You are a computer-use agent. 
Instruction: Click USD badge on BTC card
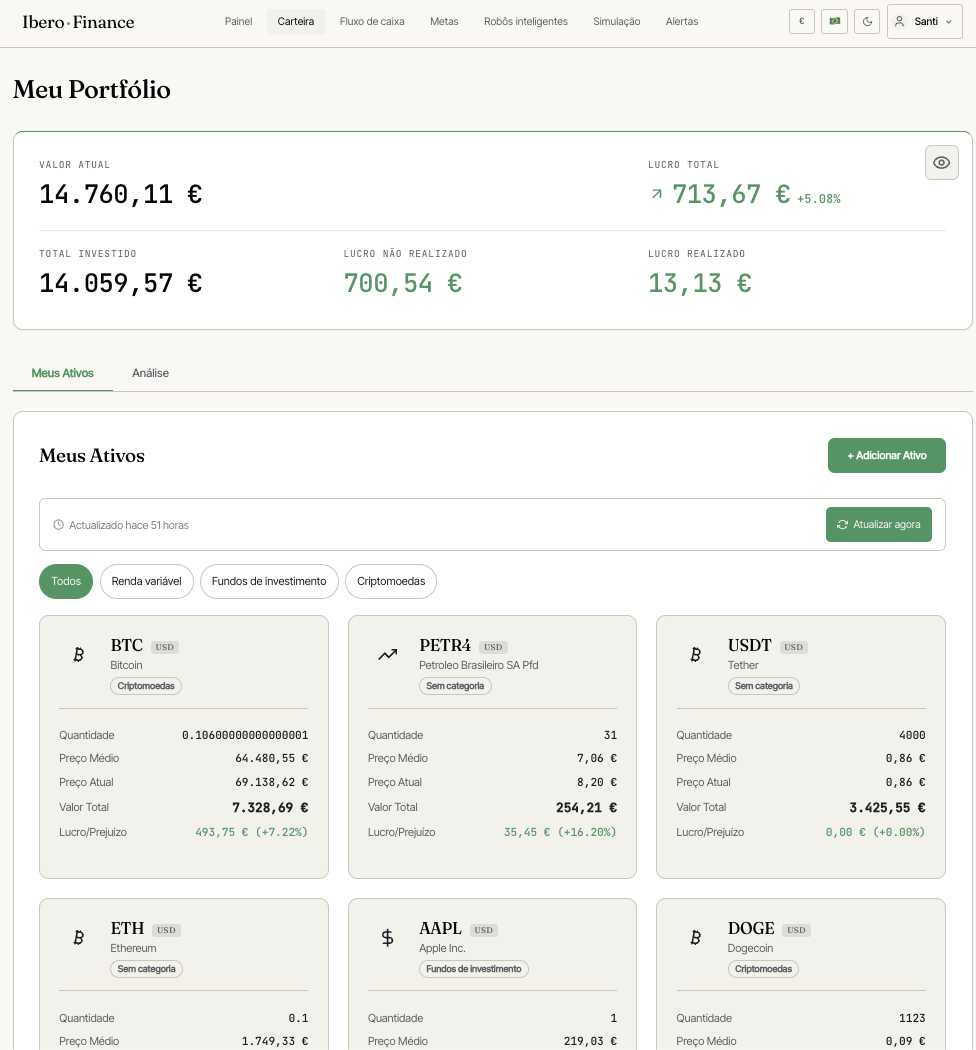165,647
